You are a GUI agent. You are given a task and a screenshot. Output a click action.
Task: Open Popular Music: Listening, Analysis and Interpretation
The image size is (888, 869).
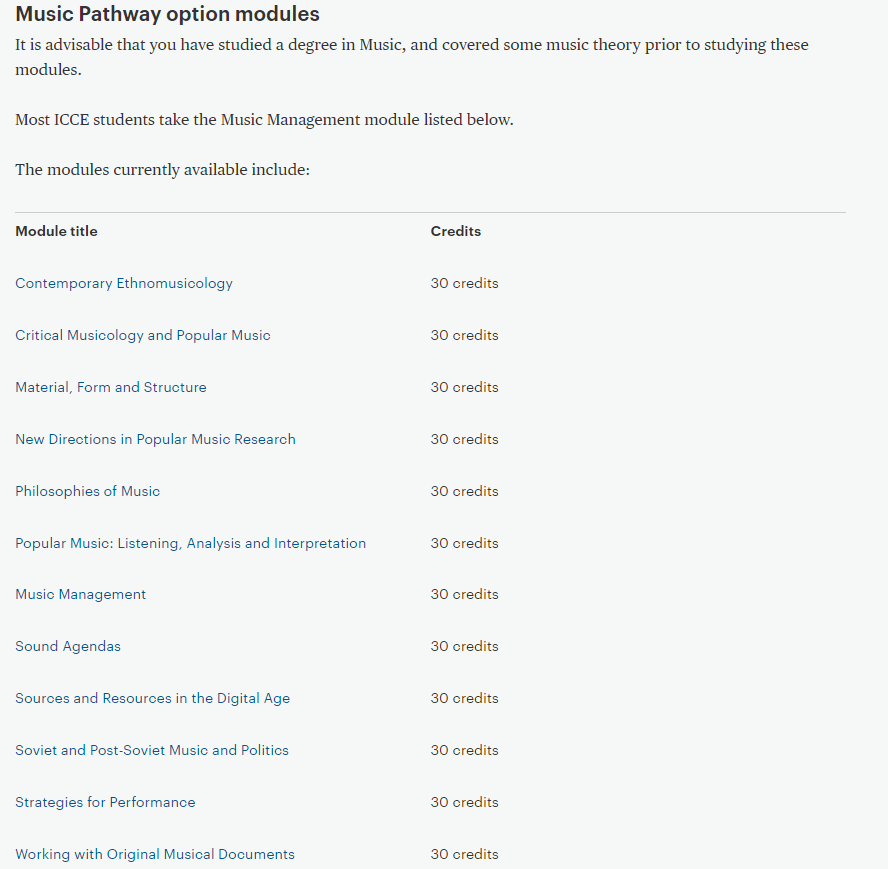pyautogui.click(x=190, y=543)
